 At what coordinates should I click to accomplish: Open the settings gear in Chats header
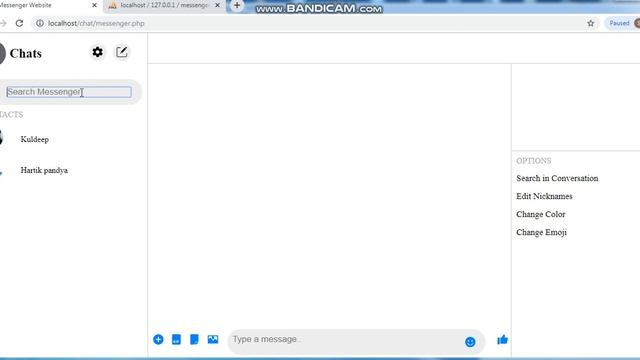[97, 52]
